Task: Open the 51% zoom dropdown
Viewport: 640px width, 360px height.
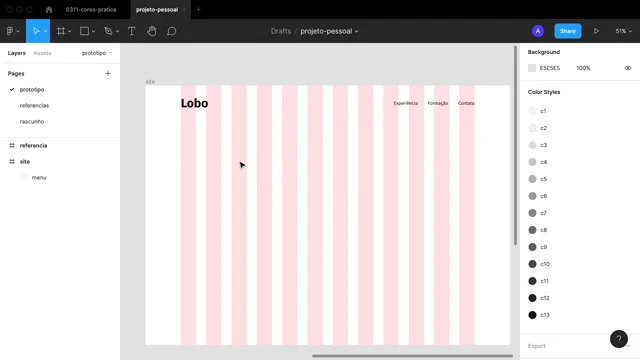Action: [624, 31]
